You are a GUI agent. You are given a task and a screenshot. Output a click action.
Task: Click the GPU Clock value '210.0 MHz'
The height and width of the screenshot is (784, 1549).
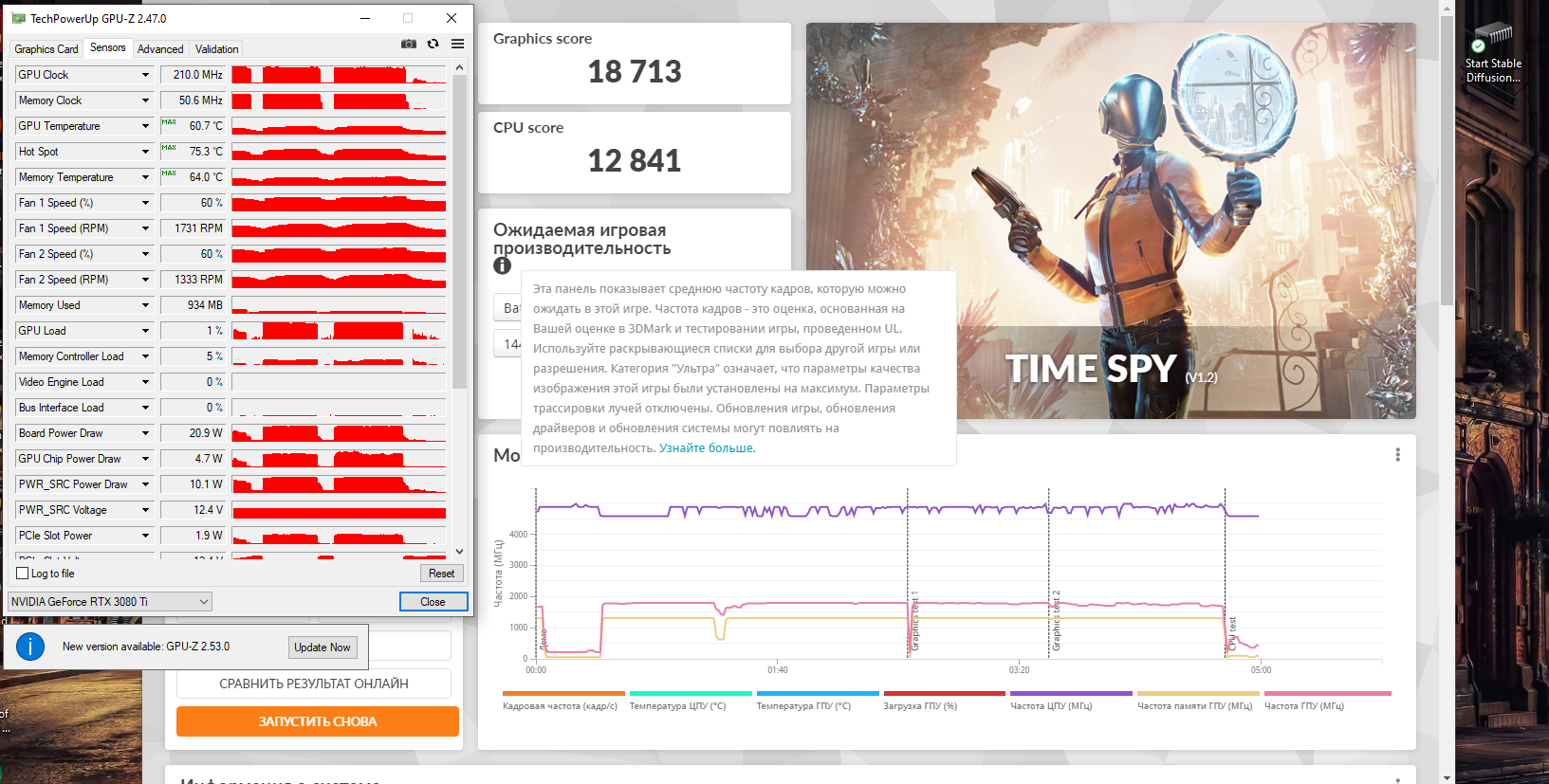pos(193,75)
